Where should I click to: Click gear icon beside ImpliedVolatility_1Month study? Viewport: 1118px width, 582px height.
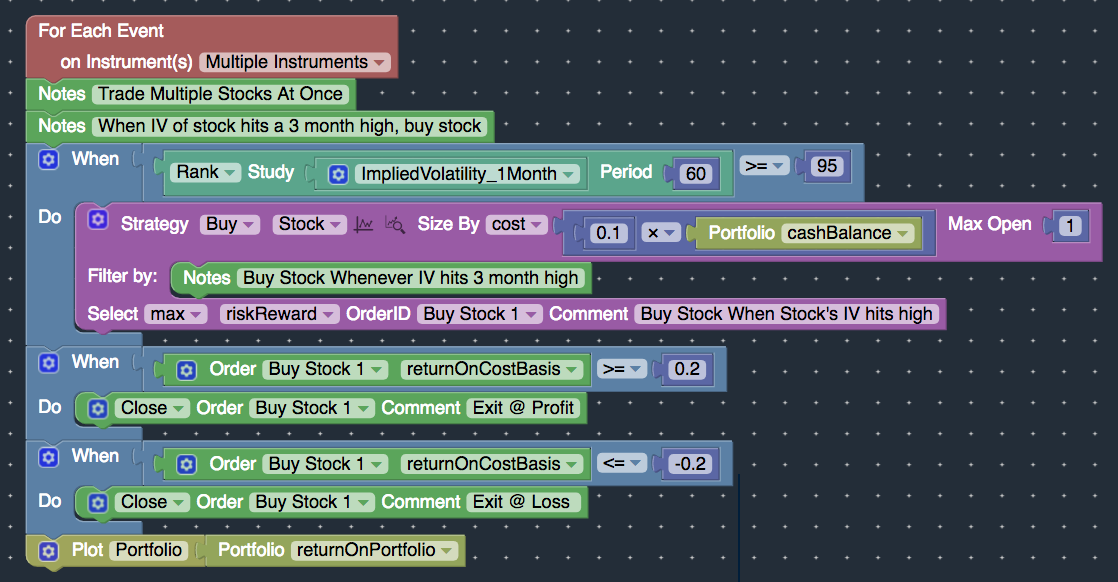tap(339, 174)
